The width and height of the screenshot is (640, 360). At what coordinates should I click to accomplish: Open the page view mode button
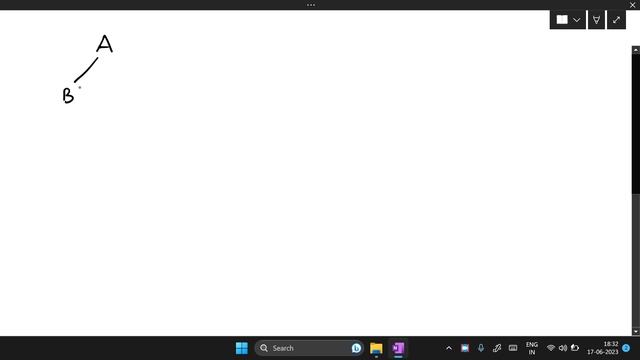pos(562,20)
